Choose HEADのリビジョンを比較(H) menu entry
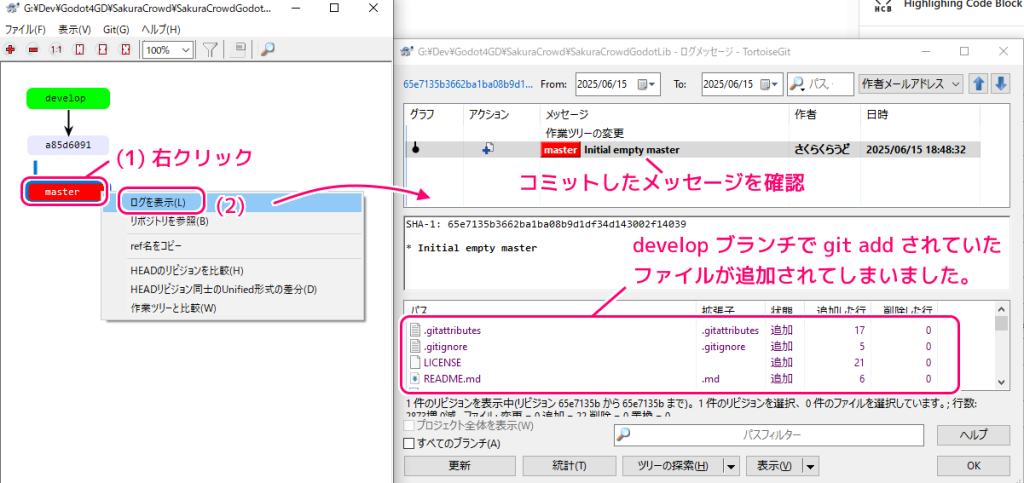This screenshot has width=1024, height=483. [x=187, y=270]
